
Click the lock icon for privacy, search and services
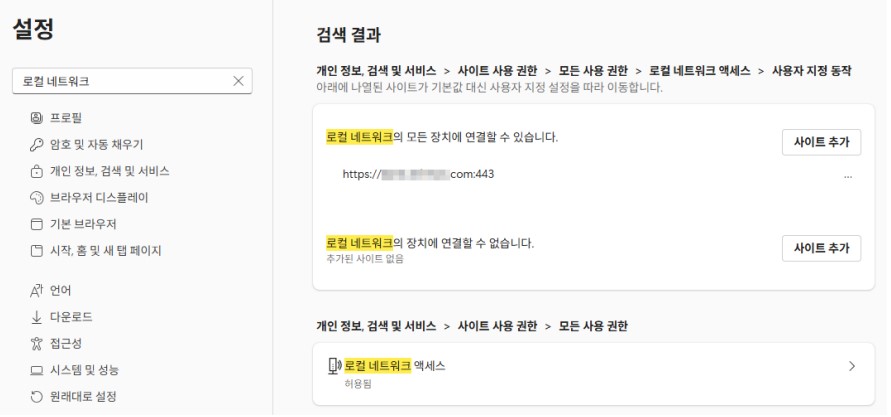[x=37, y=171]
